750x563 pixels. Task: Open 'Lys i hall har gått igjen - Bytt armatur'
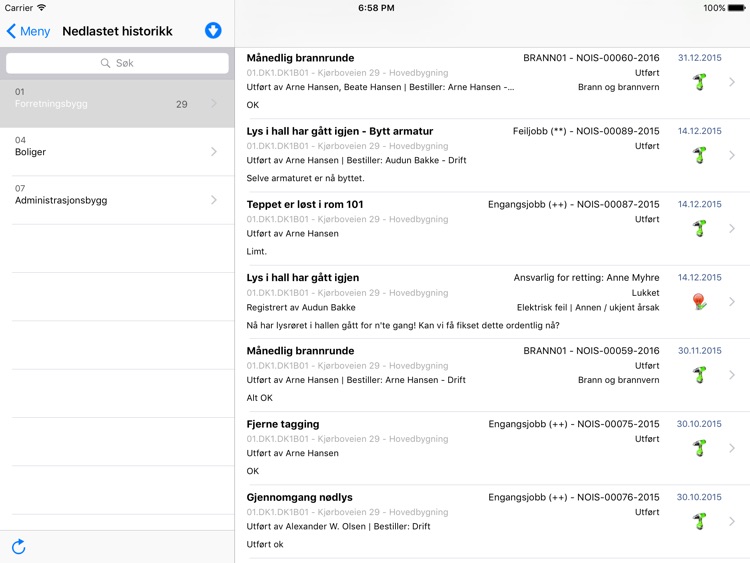coord(340,131)
